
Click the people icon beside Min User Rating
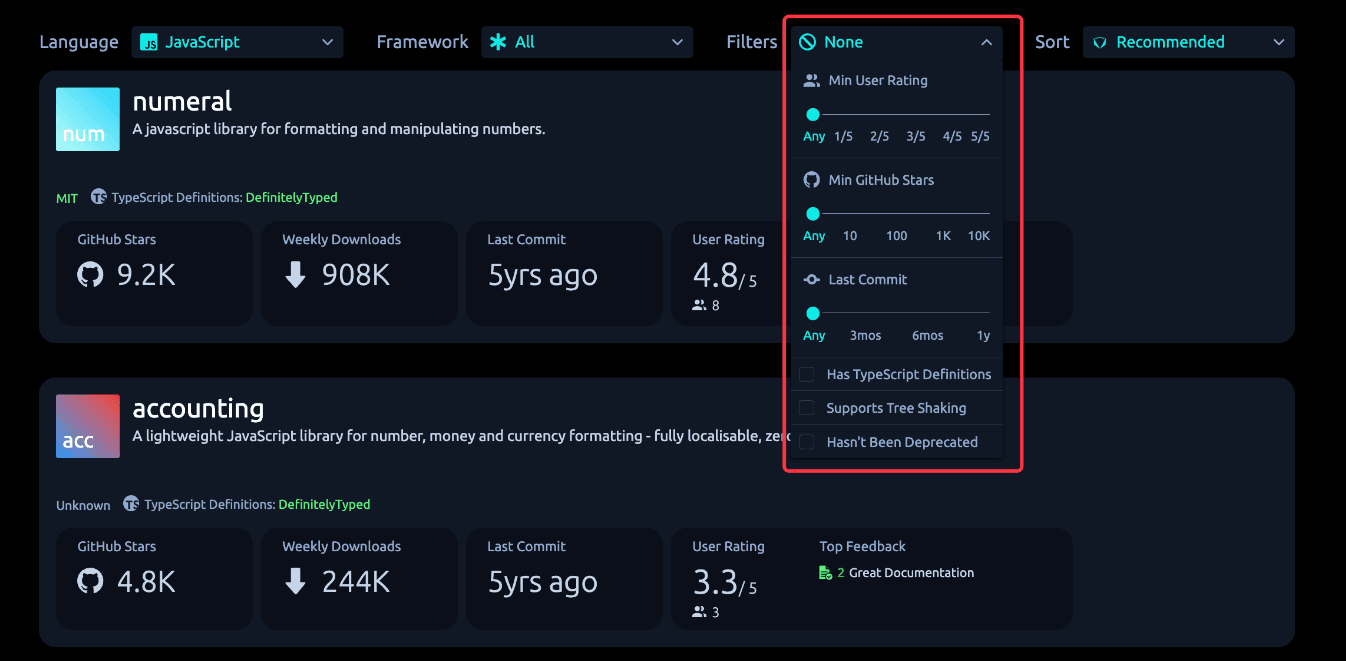(x=812, y=80)
